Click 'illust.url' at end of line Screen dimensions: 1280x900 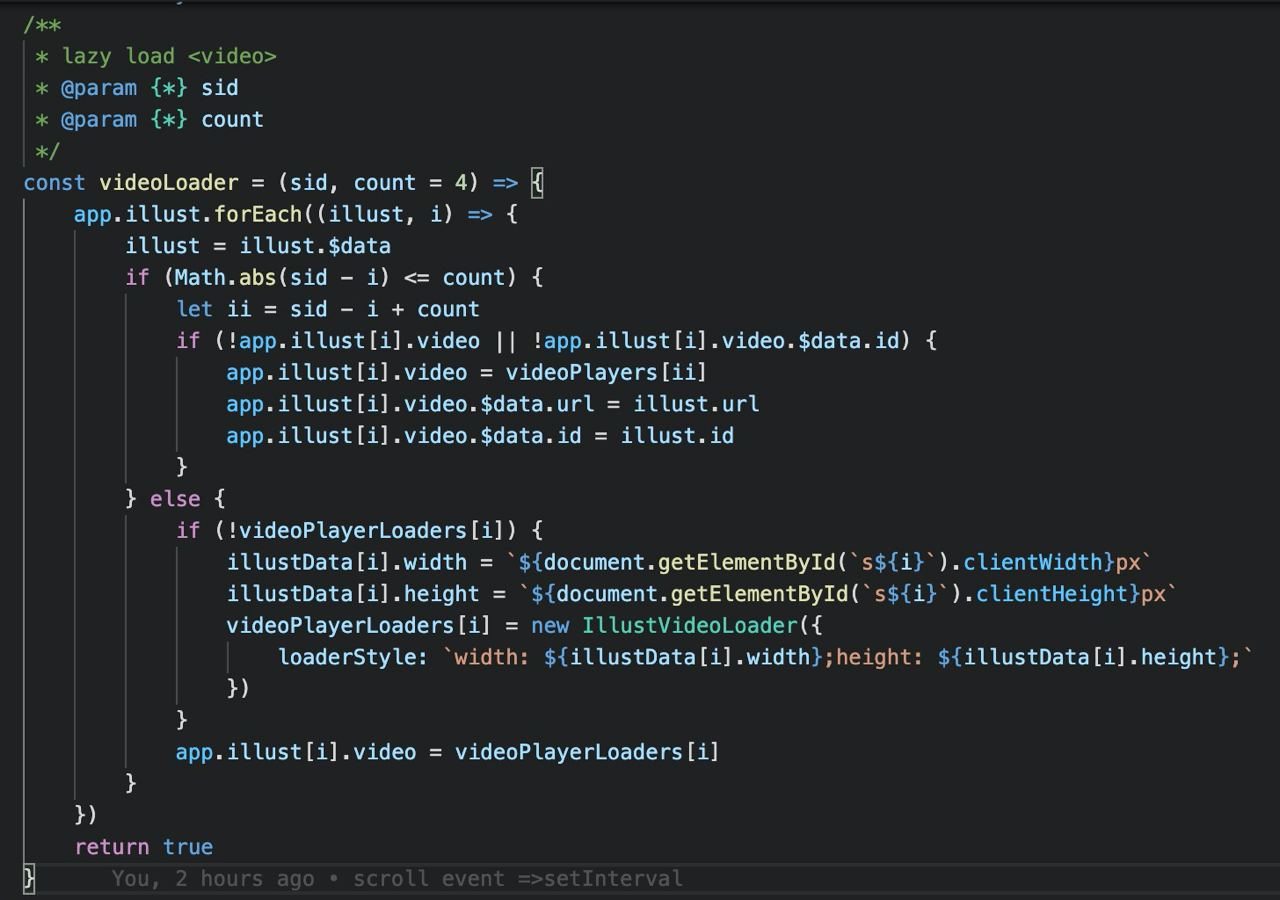(x=696, y=404)
